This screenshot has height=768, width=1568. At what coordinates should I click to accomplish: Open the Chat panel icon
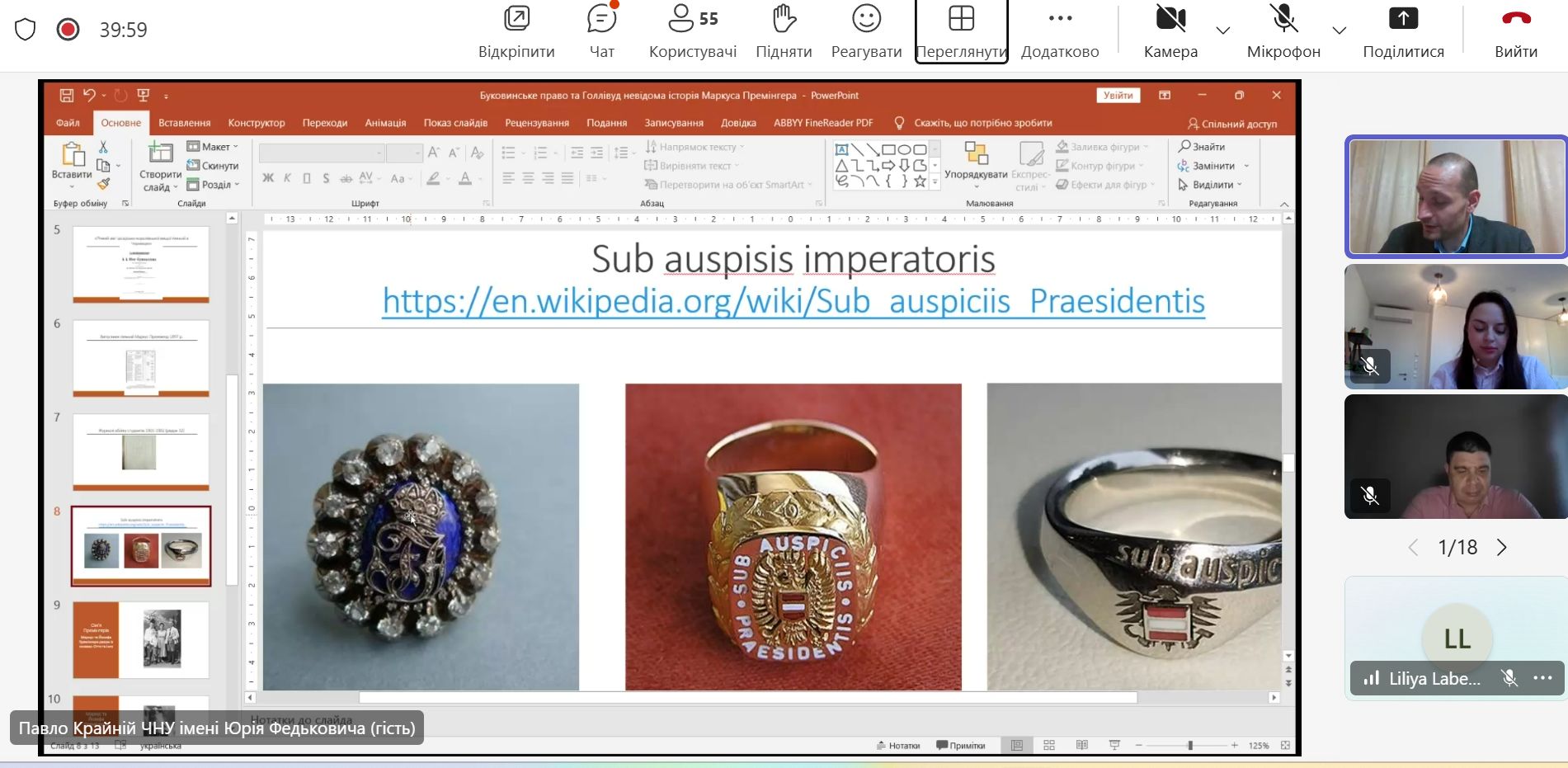pos(601,19)
